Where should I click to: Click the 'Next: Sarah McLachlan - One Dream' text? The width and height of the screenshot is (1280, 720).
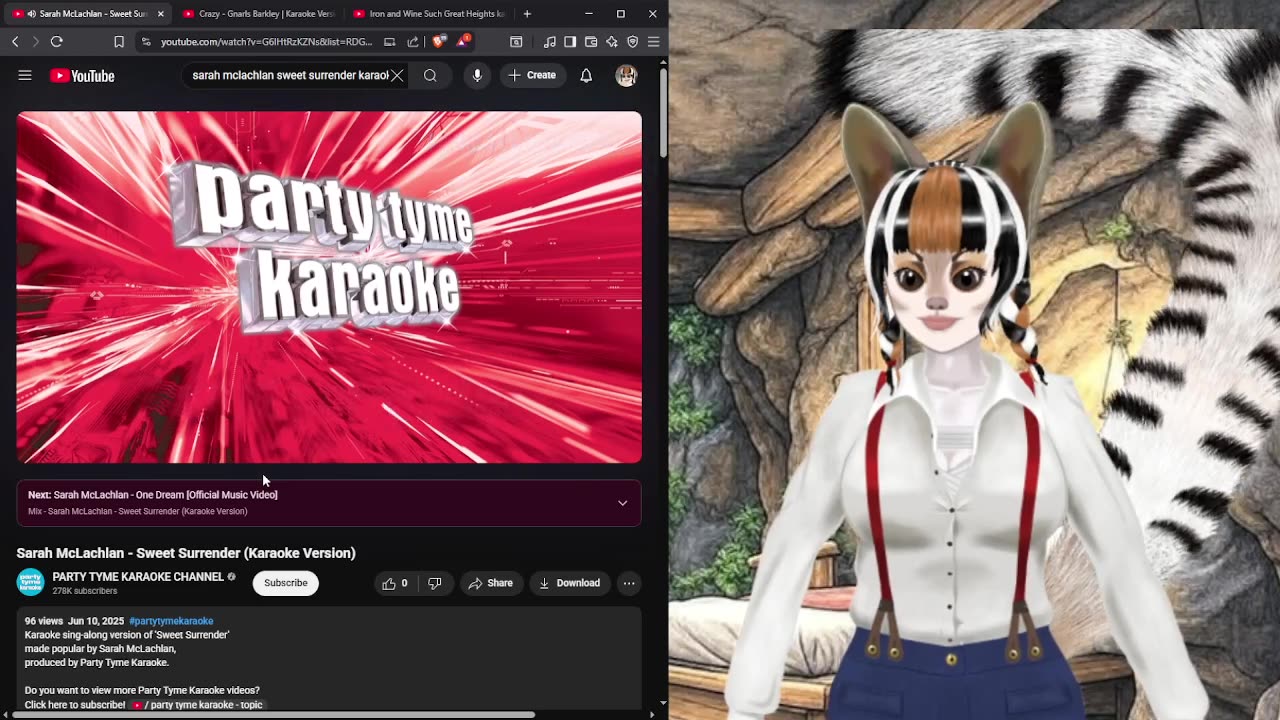pos(153,495)
